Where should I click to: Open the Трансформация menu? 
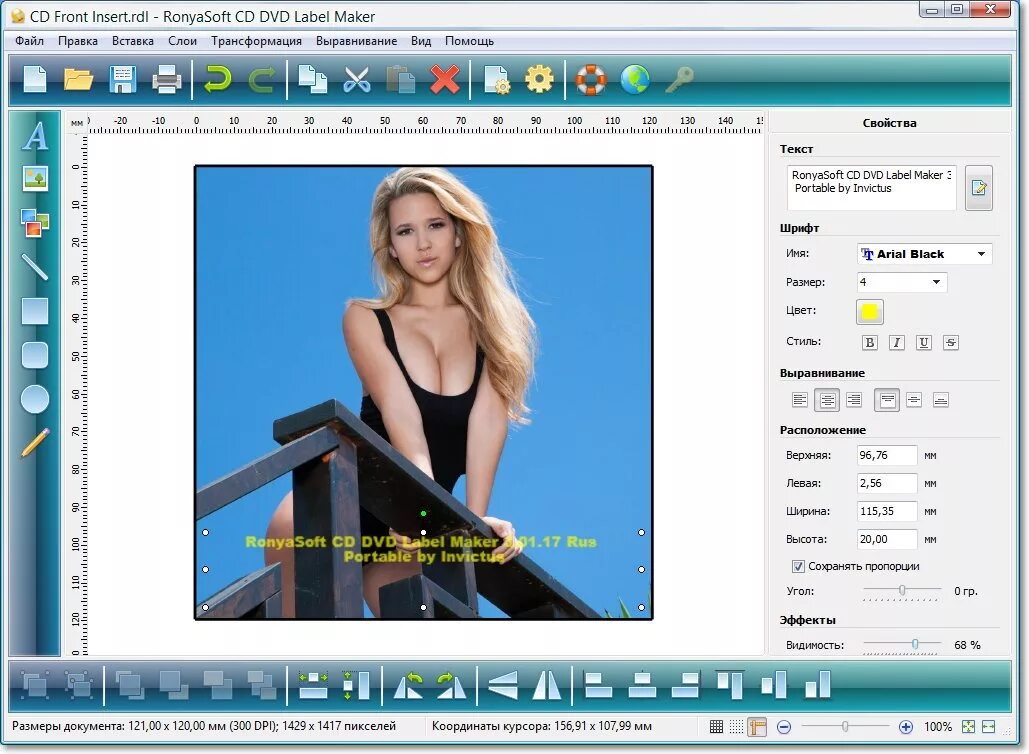[x=257, y=41]
